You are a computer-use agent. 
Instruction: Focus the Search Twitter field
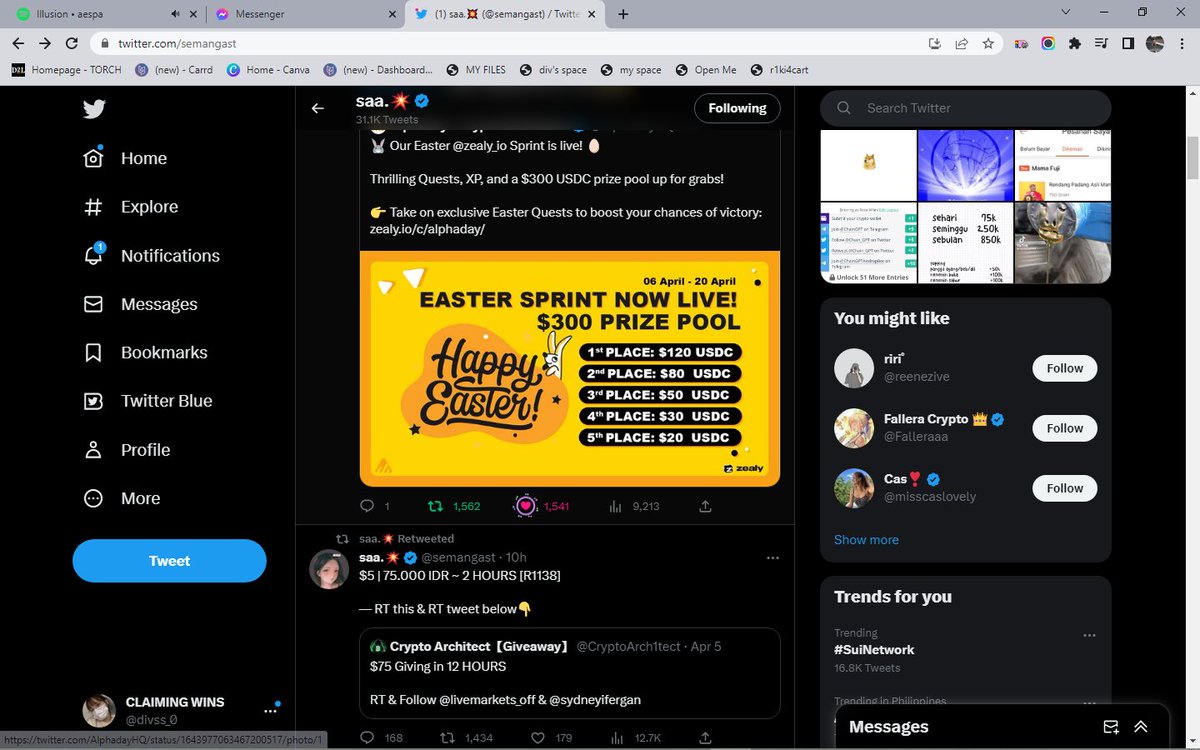tap(965, 108)
